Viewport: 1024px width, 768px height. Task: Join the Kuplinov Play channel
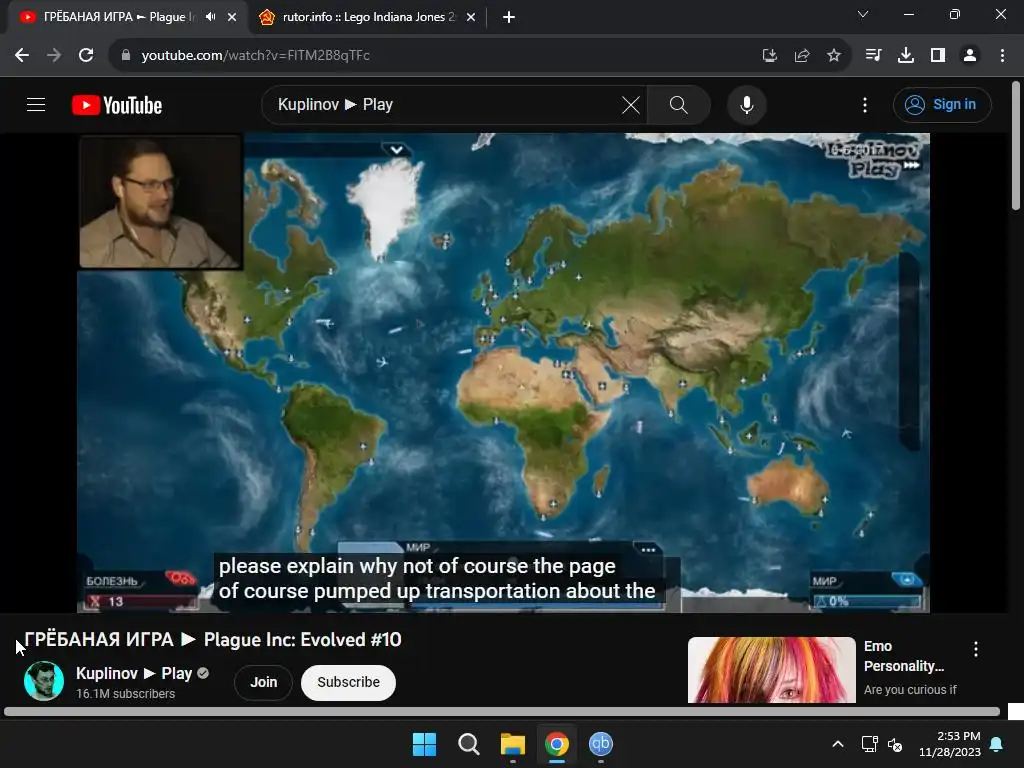tap(263, 682)
